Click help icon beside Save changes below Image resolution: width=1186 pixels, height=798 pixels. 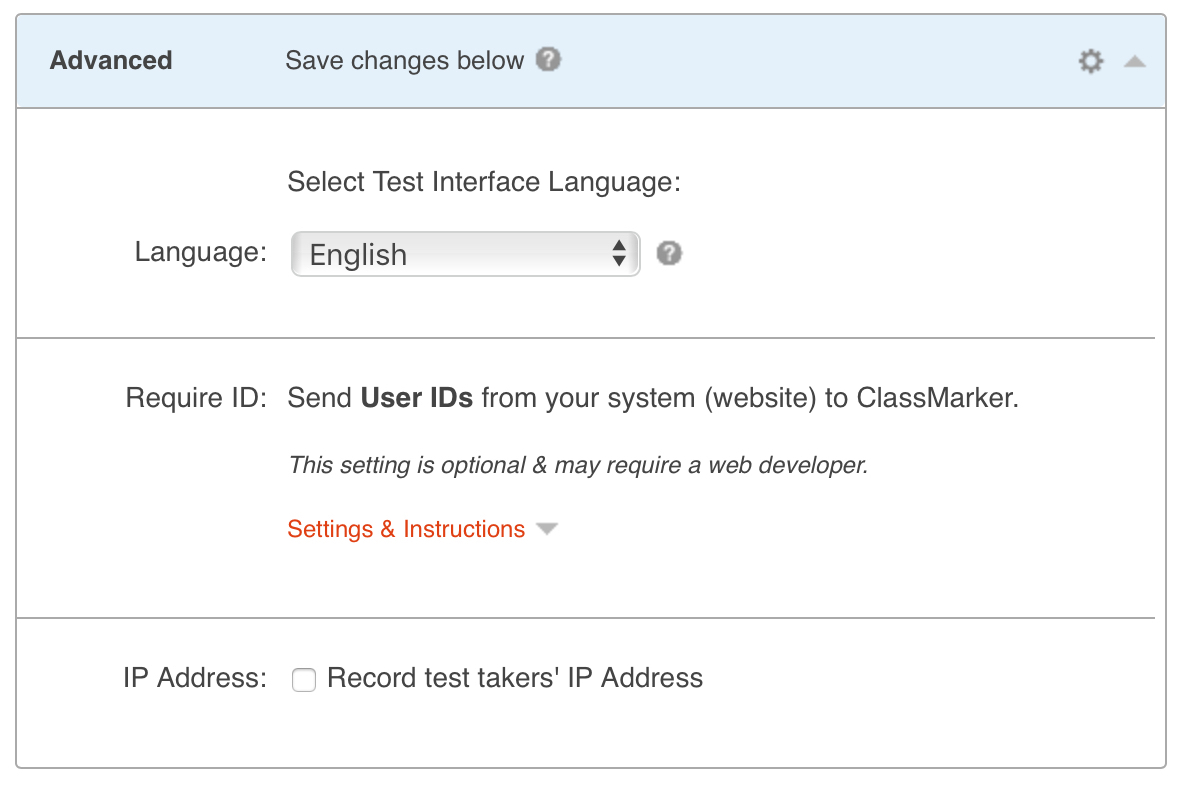click(547, 60)
